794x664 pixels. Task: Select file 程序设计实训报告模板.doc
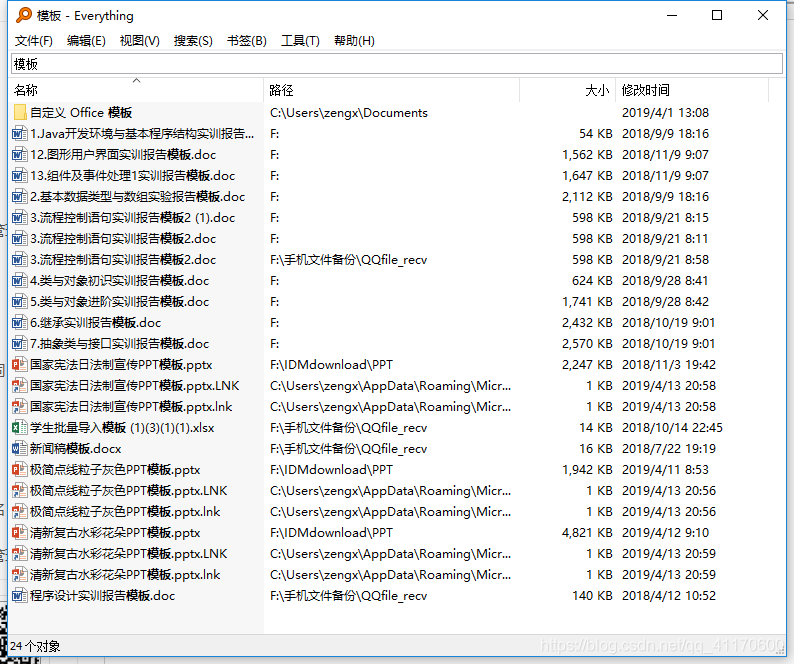click(x=102, y=596)
